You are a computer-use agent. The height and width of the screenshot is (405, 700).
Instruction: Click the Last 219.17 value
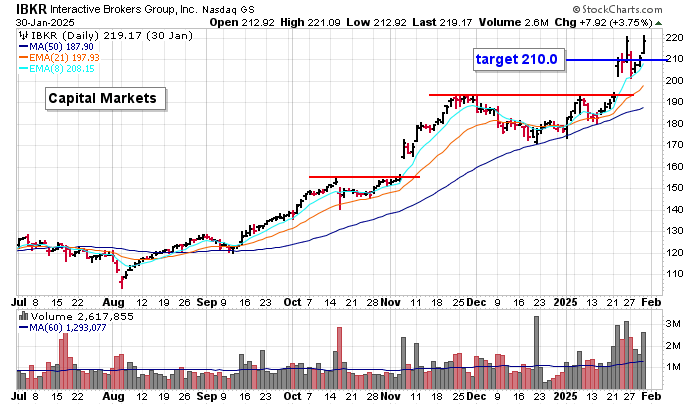[442, 22]
